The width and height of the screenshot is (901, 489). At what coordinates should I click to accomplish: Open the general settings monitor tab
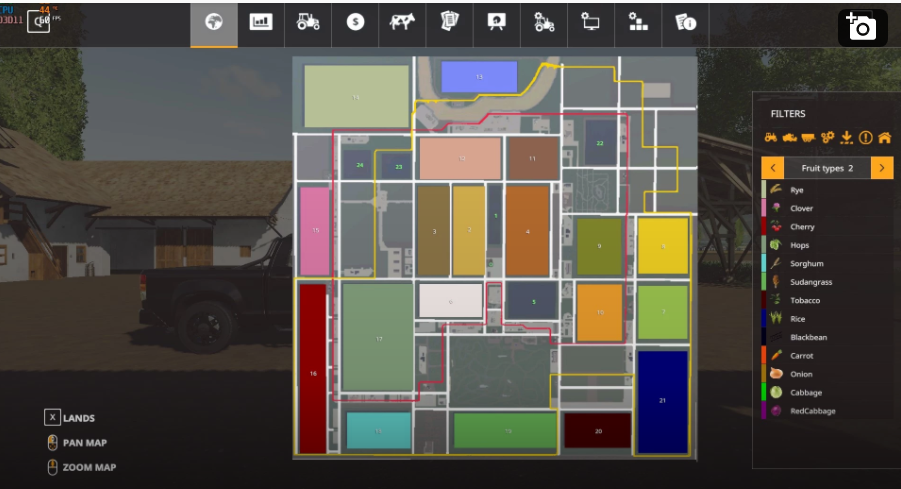coord(590,22)
